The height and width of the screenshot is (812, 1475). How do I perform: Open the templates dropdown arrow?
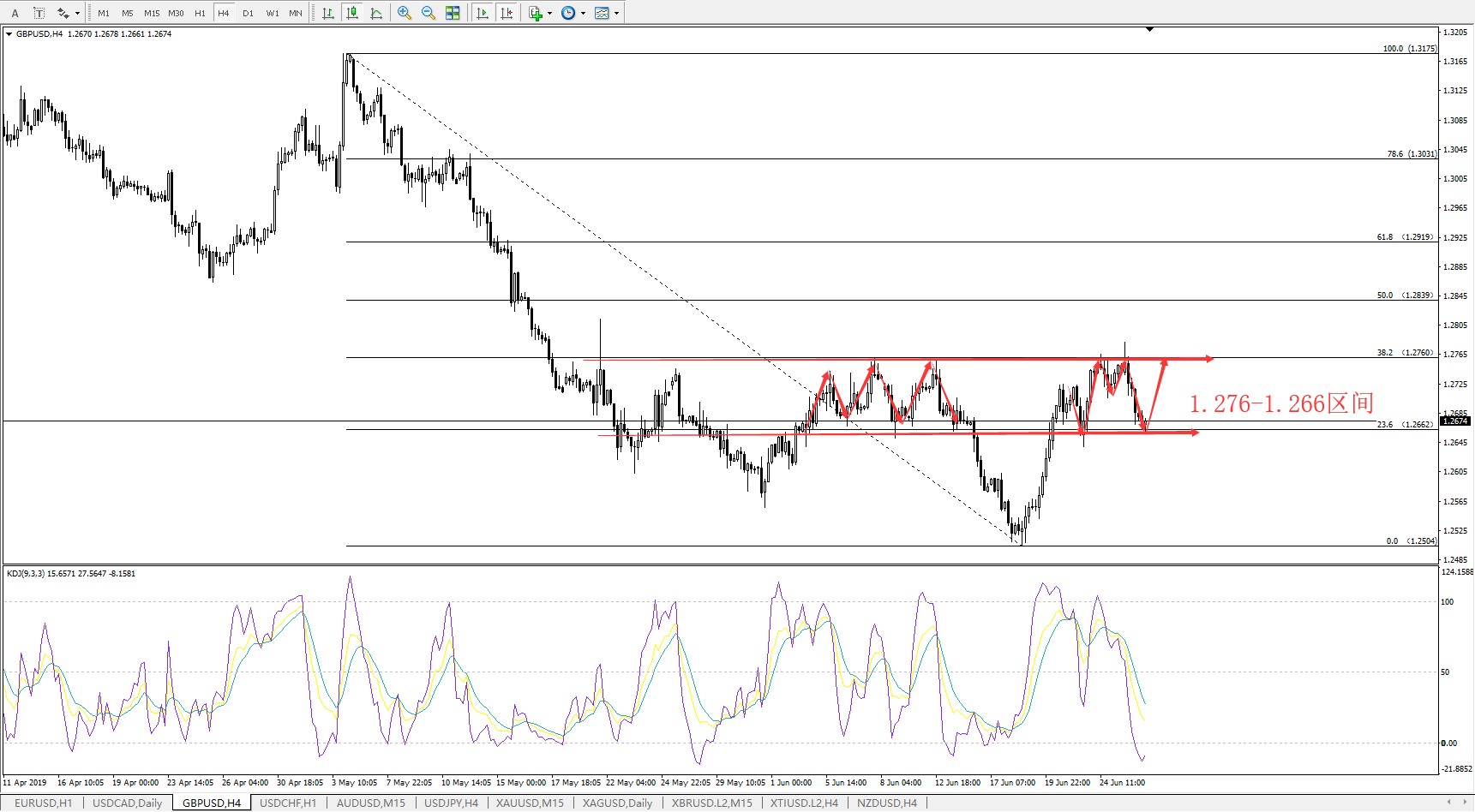pos(616,13)
